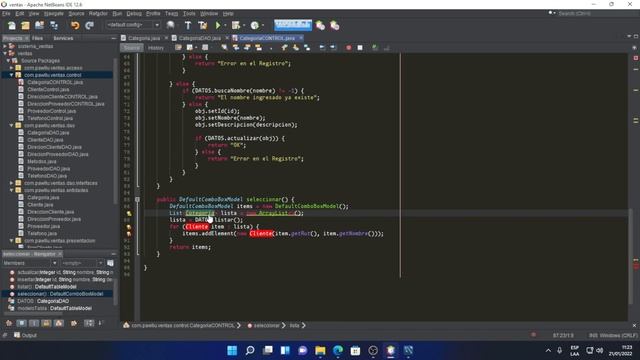Select Proveedor.java in entidades package
The width and height of the screenshot is (640, 360).
pyautogui.click(x=44, y=226)
